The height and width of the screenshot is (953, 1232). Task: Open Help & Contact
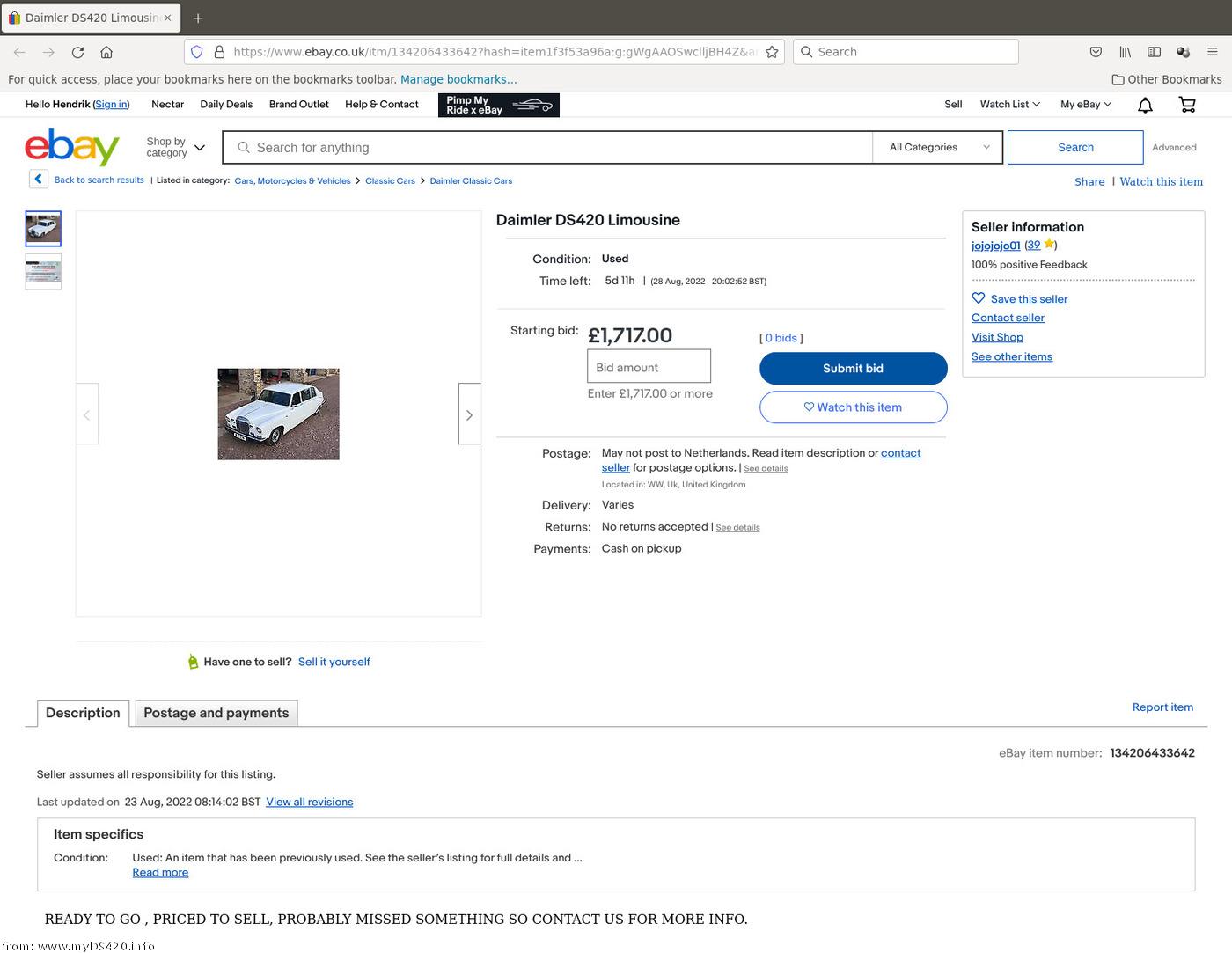382,104
